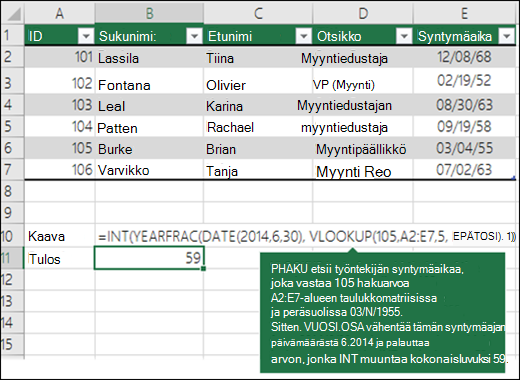Click the Syntymäaika header cell
Viewport: 520px width, 380px height.
point(464,36)
